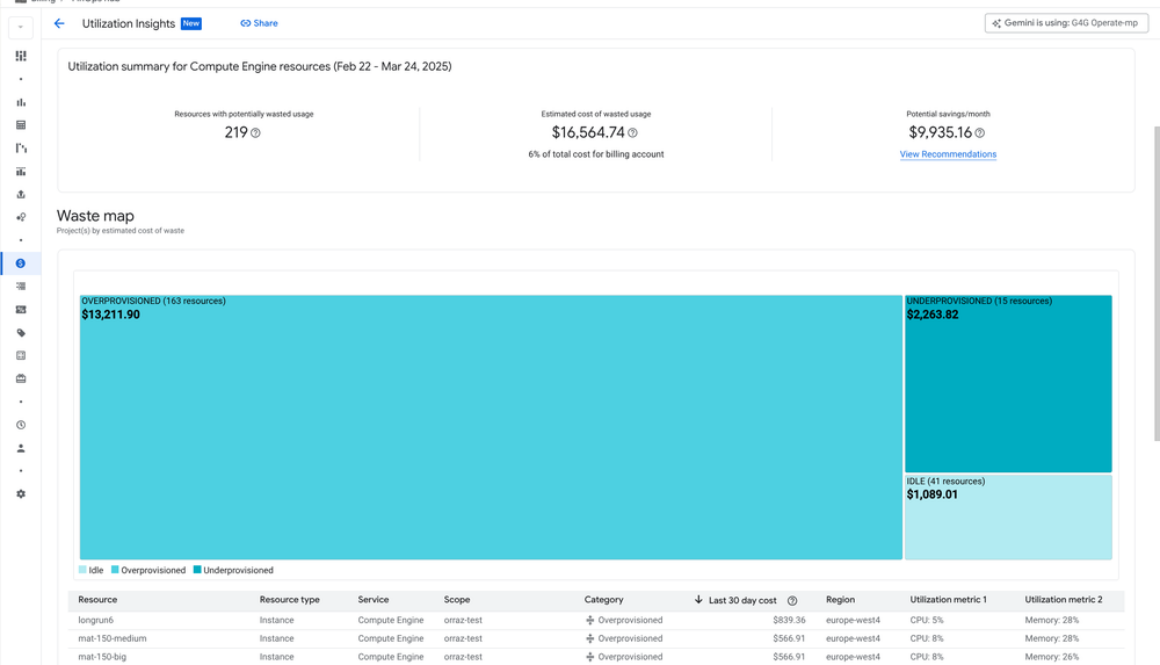Open the Settings gear at sidebar bottom
Screen dimensions: 1160x665
[x=20, y=493]
